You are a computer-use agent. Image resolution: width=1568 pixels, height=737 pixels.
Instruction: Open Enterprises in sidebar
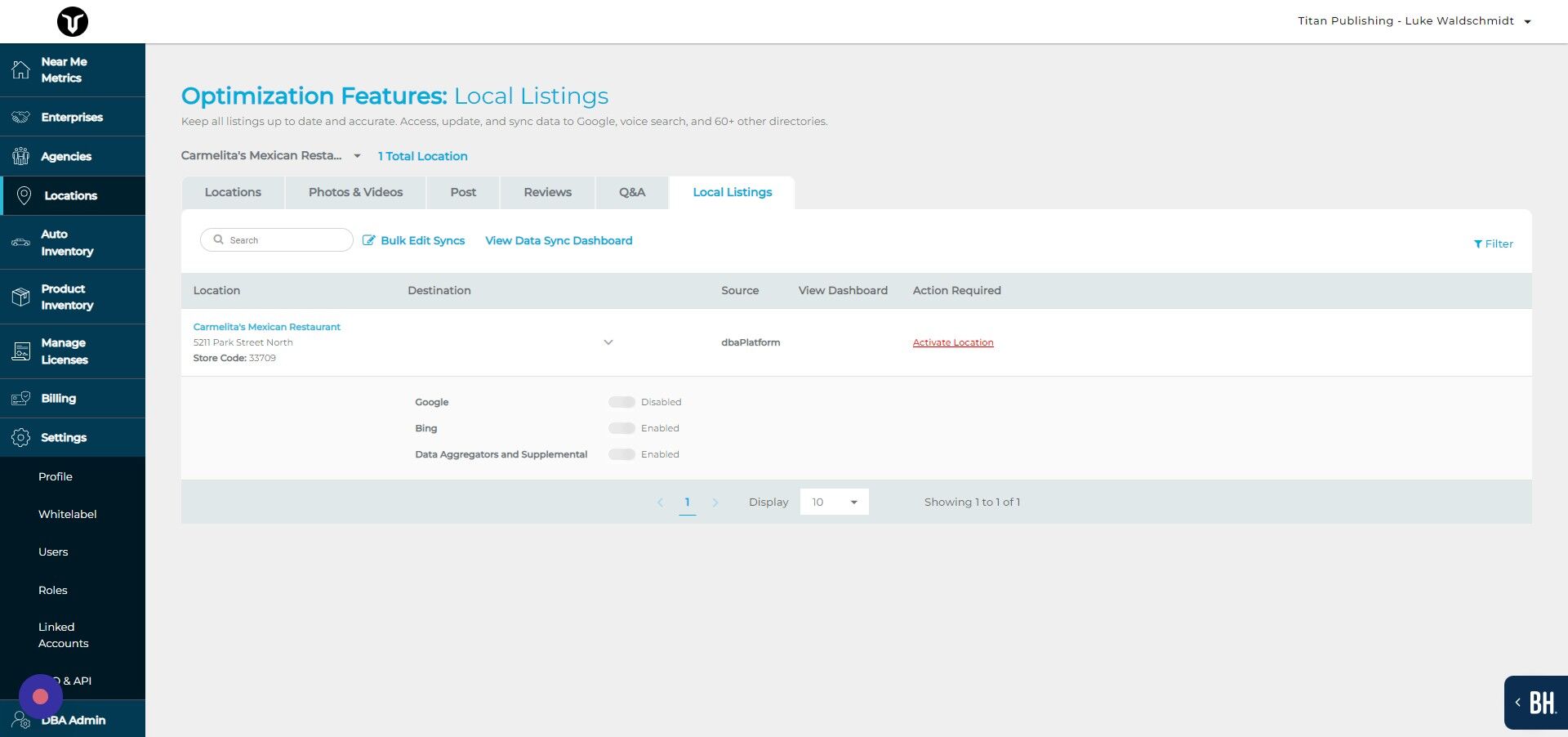click(x=73, y=117)
